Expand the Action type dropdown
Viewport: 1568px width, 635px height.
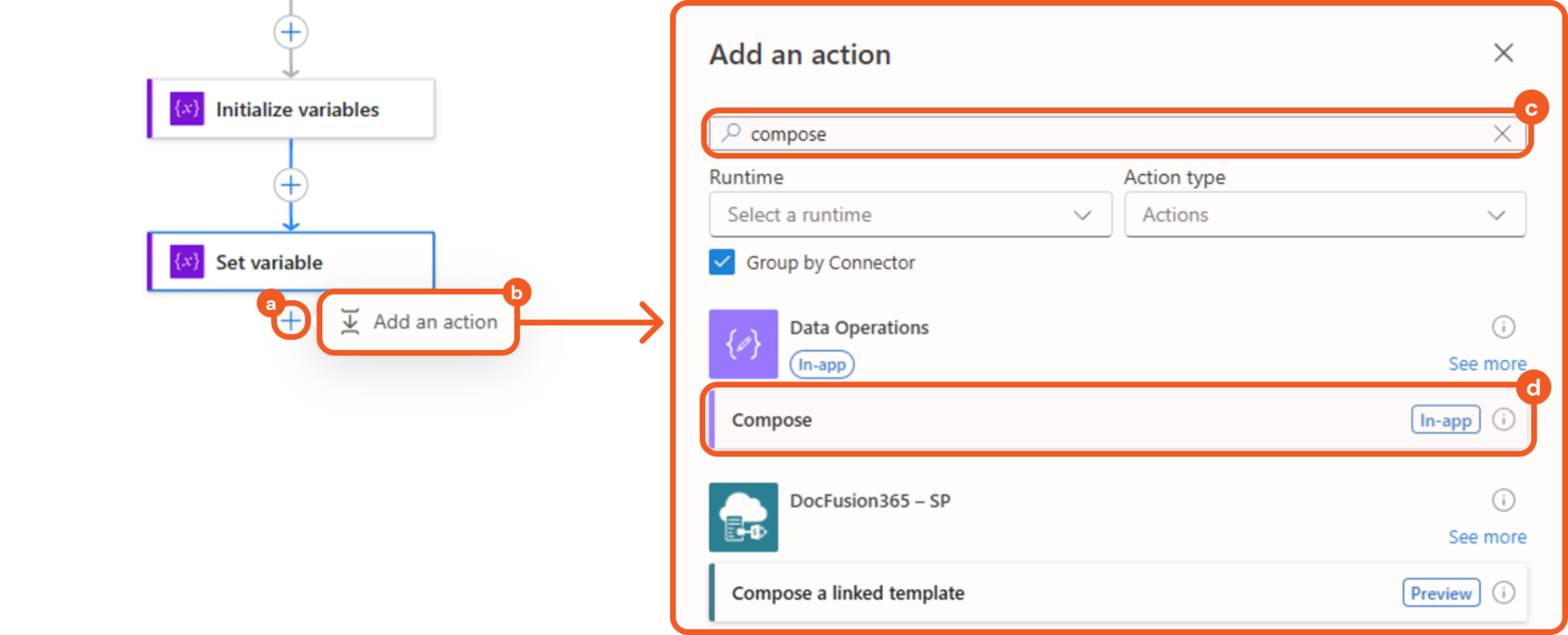tap(1325, 215)
